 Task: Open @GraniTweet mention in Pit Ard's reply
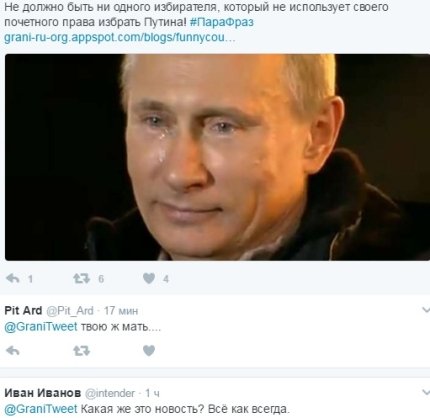[41, 326]
